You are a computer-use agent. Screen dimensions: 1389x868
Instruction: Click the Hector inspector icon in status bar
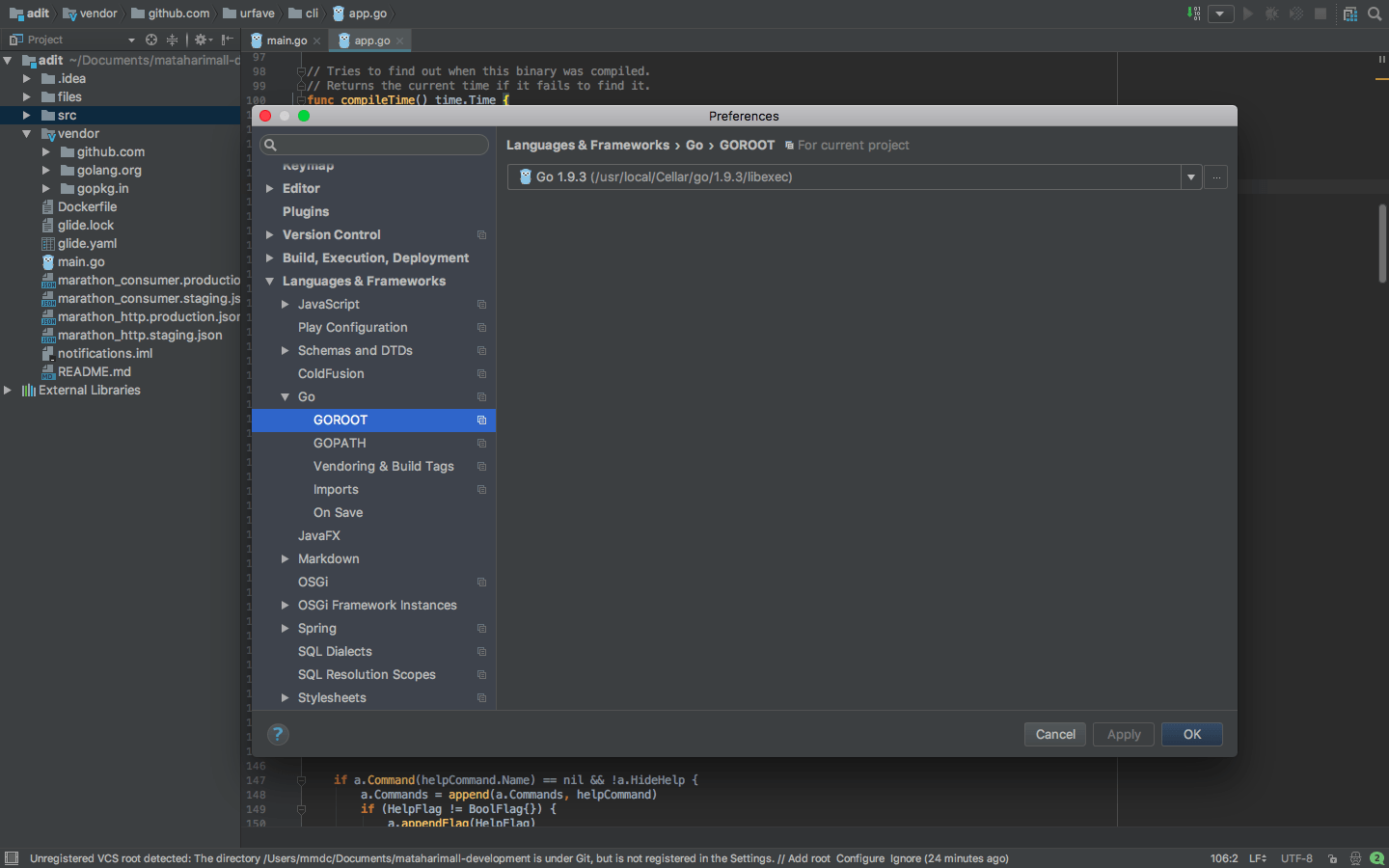click(x=1355, y=858)
